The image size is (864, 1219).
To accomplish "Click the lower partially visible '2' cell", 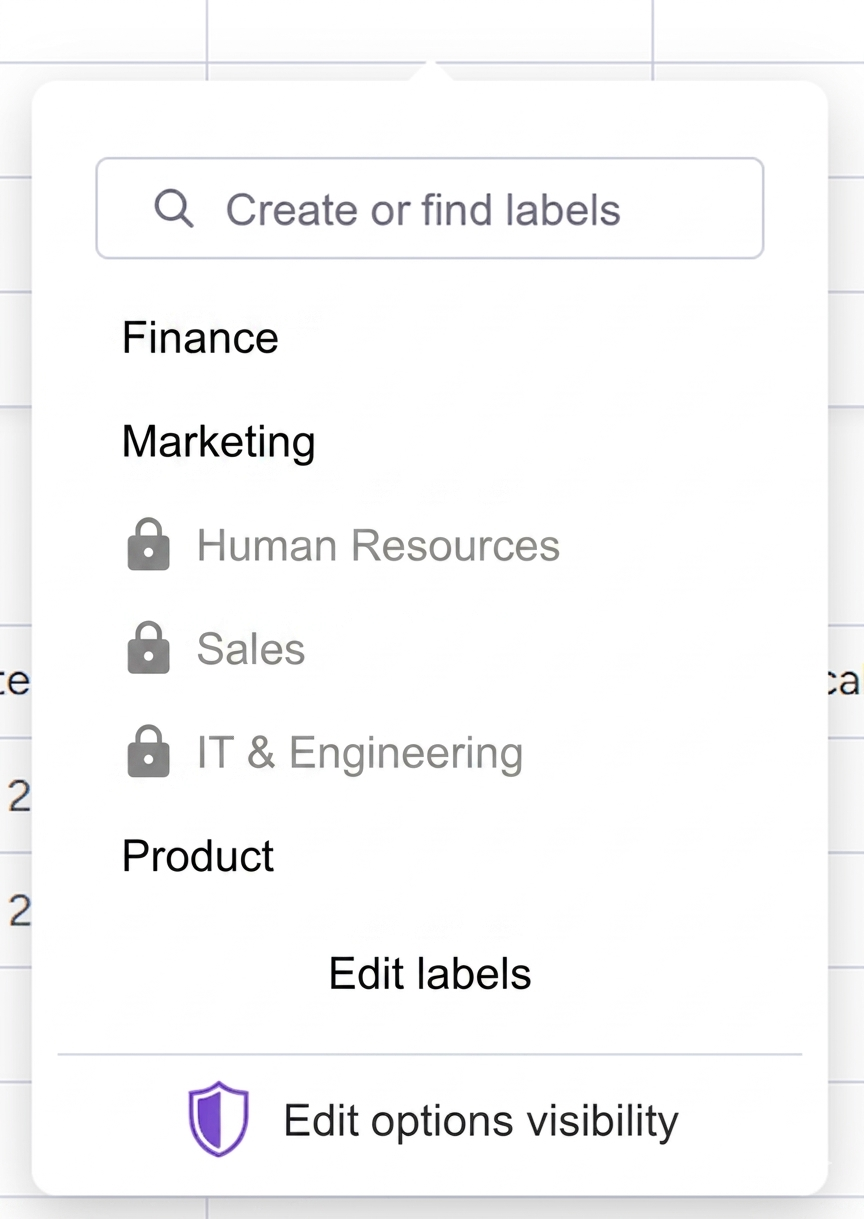I will [x=17, y=910].
